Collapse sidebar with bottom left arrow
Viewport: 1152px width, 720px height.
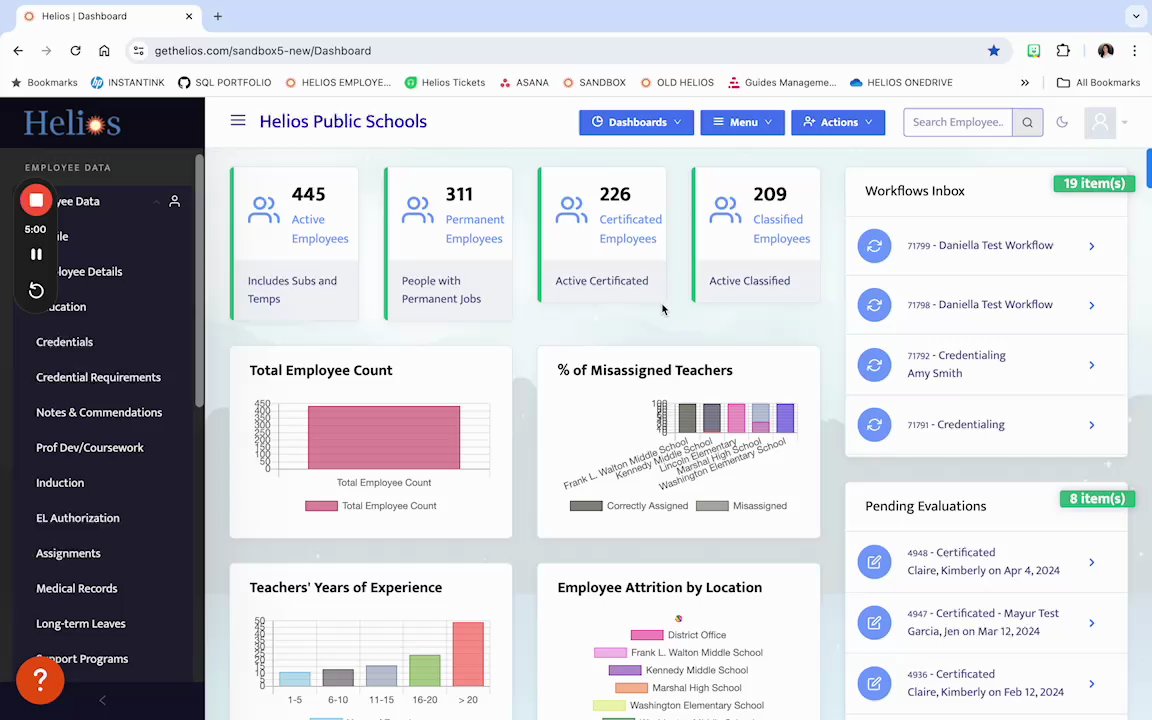click(103, 700)
